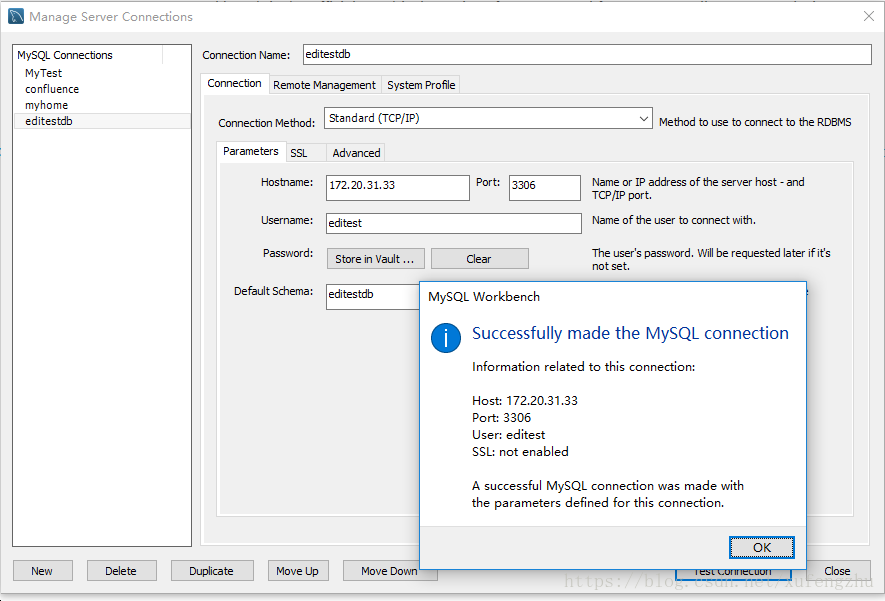Click 'Method to use to connect to the RDBMS'
The width and height of the screenshot is (885, 601).
755,122
